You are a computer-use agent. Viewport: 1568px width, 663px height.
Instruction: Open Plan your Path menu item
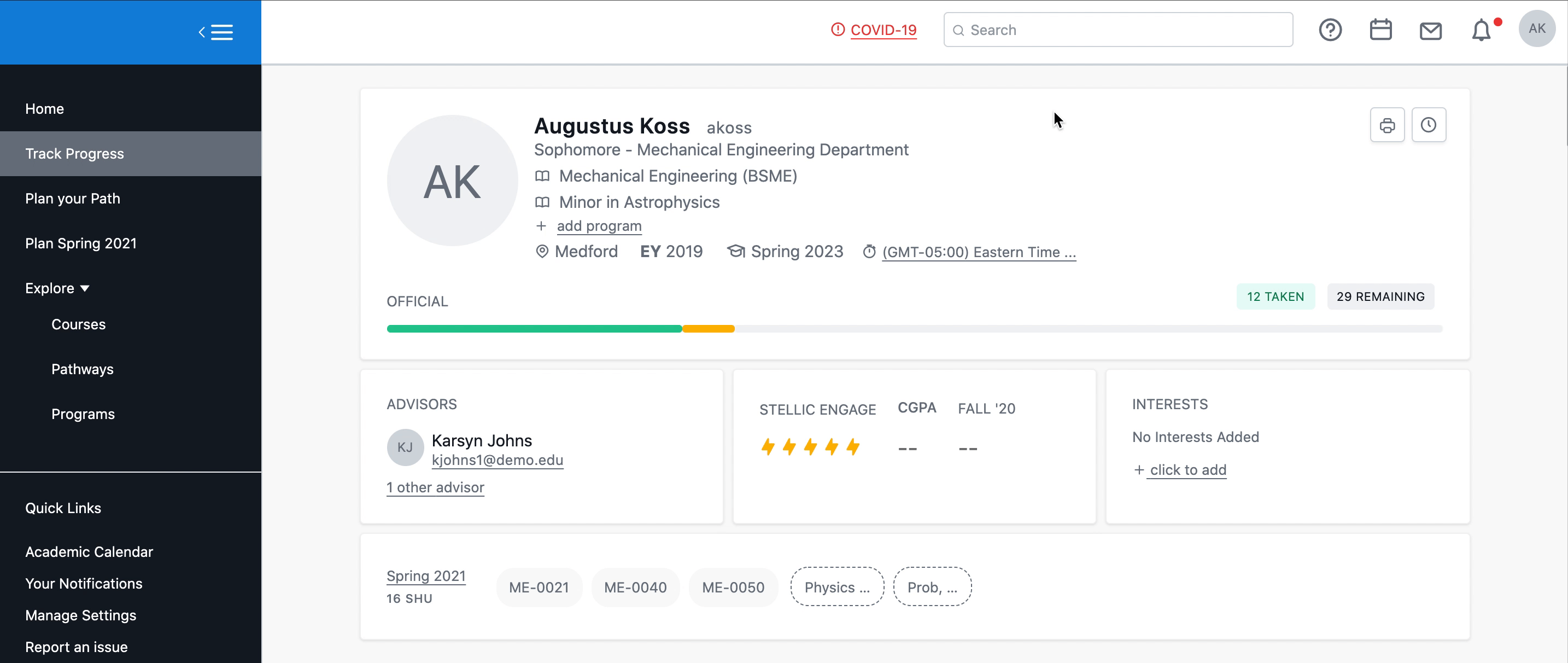click(x=72, y=199)
